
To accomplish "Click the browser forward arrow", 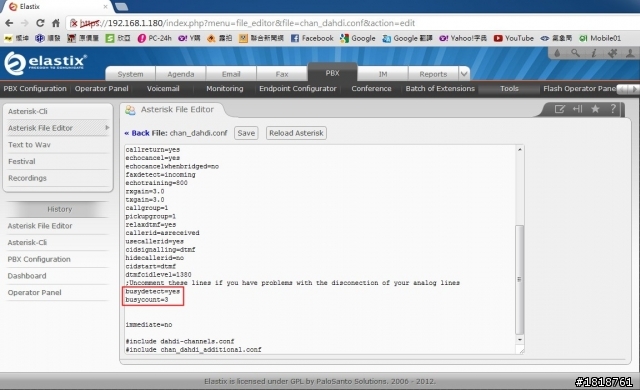I will point(24,23).
